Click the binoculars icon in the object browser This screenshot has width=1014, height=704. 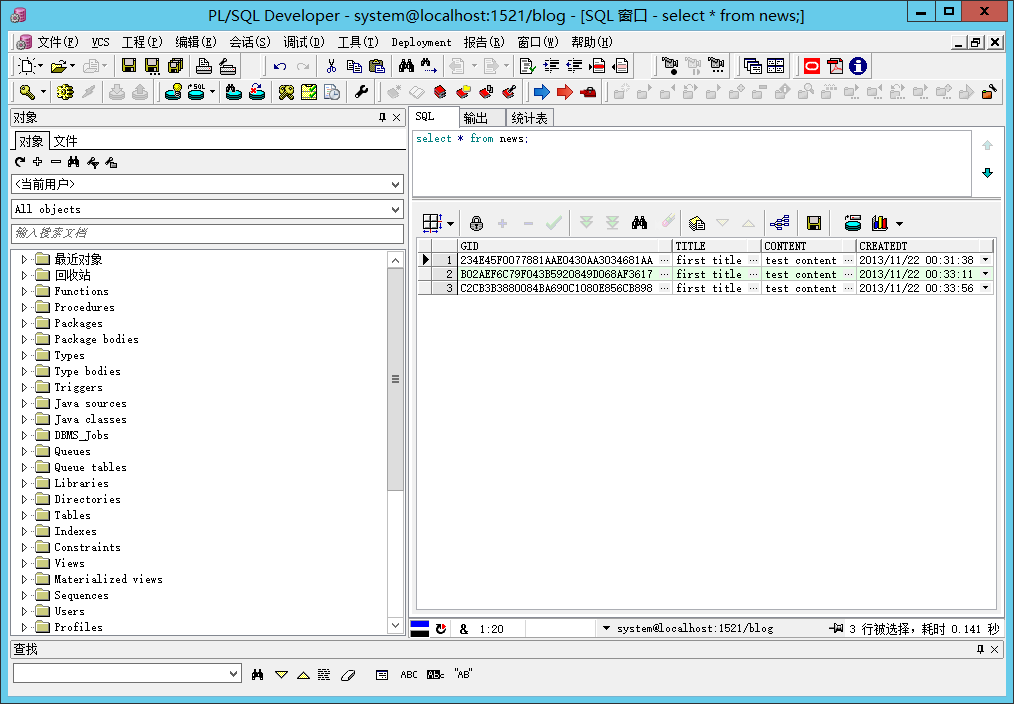[x=74, y=162]
